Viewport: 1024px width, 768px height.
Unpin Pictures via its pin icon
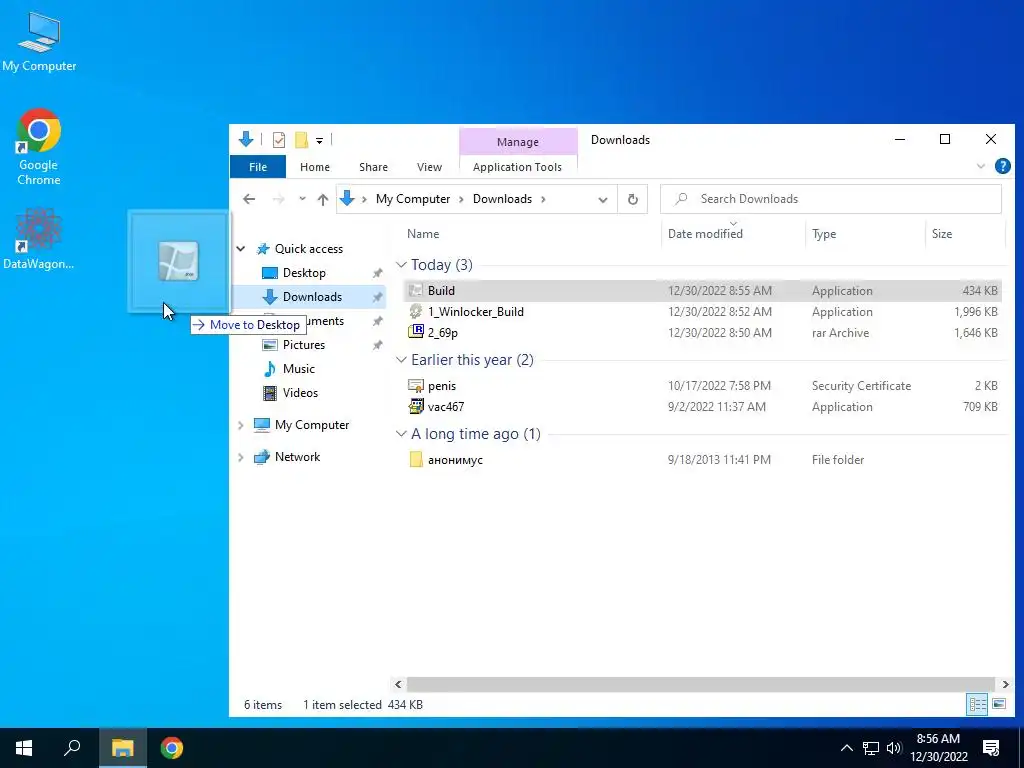(377, 345)
